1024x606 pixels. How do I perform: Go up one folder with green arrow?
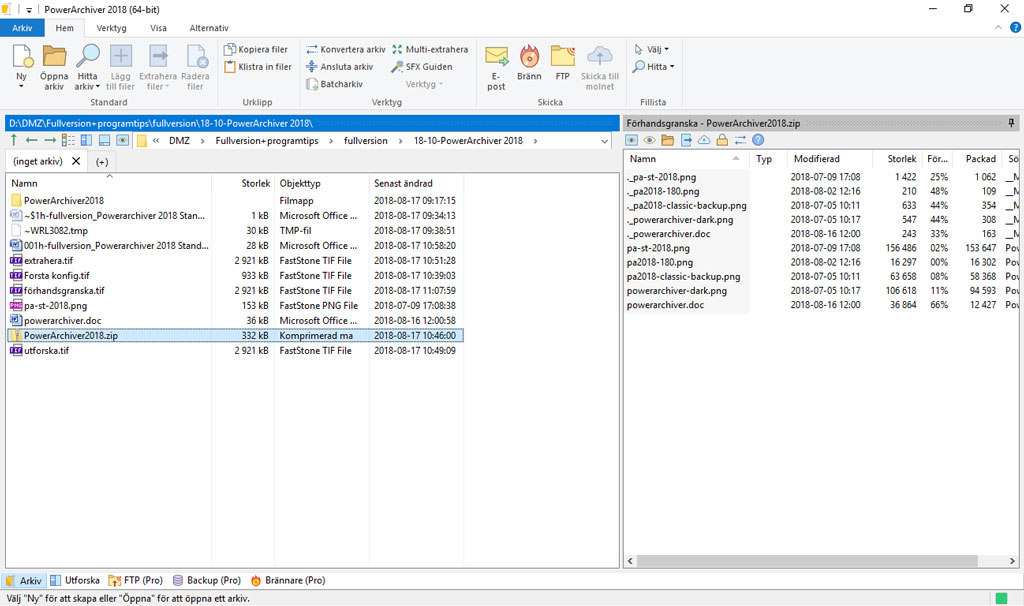14,140
